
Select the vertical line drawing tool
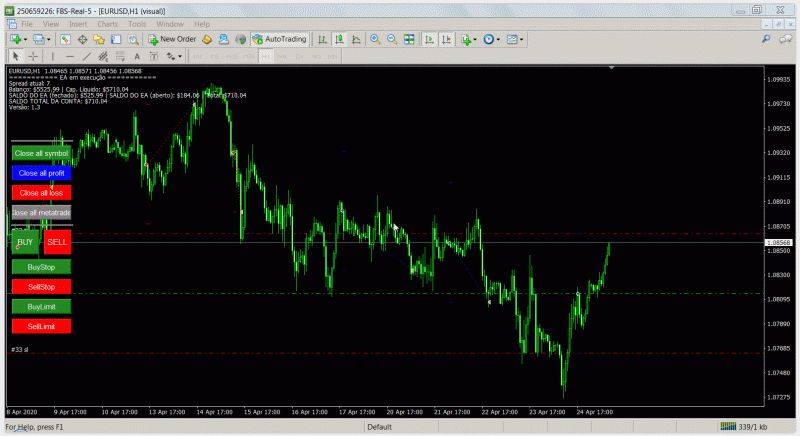52,56
